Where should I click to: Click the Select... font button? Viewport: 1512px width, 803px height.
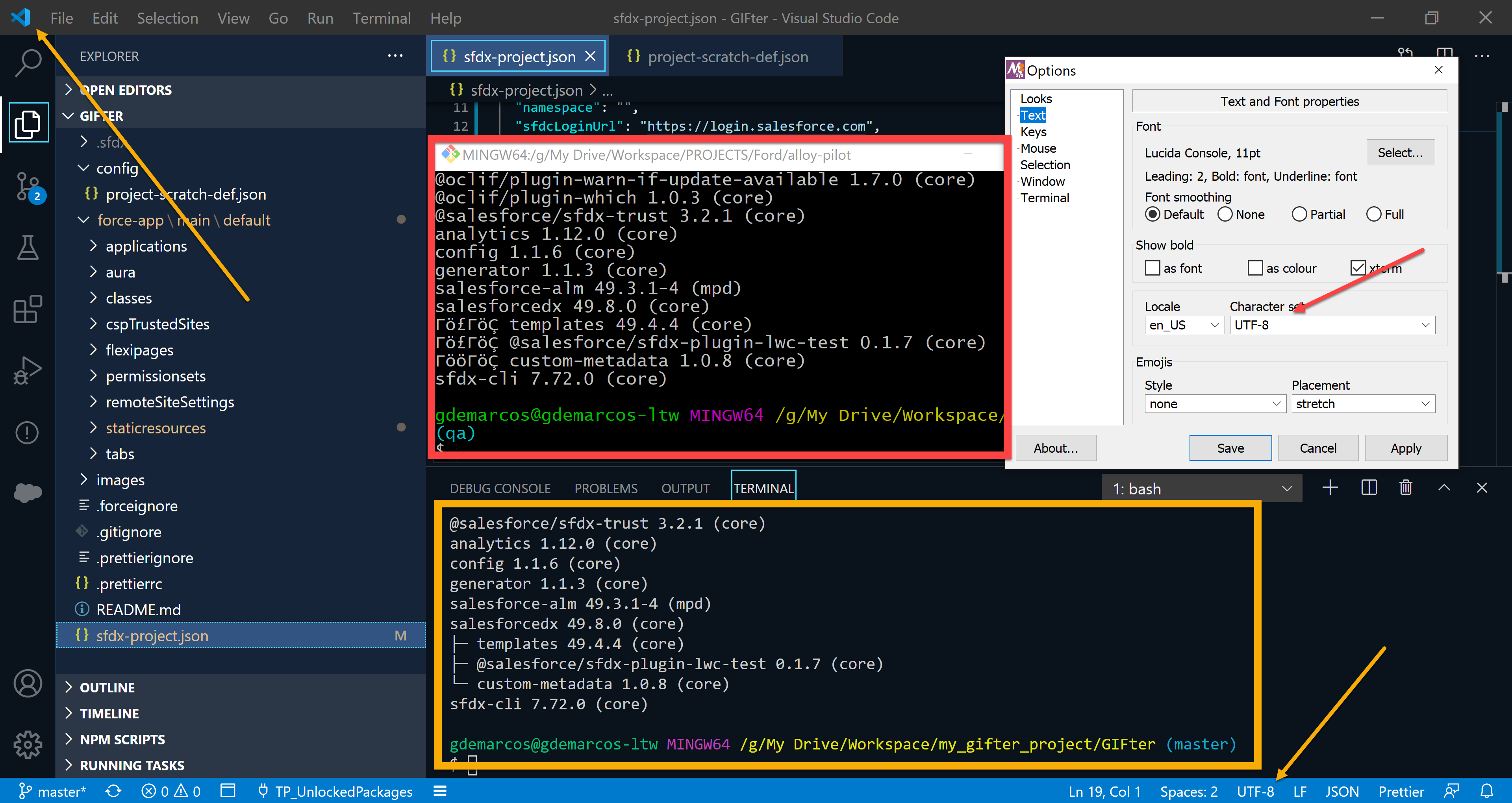tap(1400, 153)
